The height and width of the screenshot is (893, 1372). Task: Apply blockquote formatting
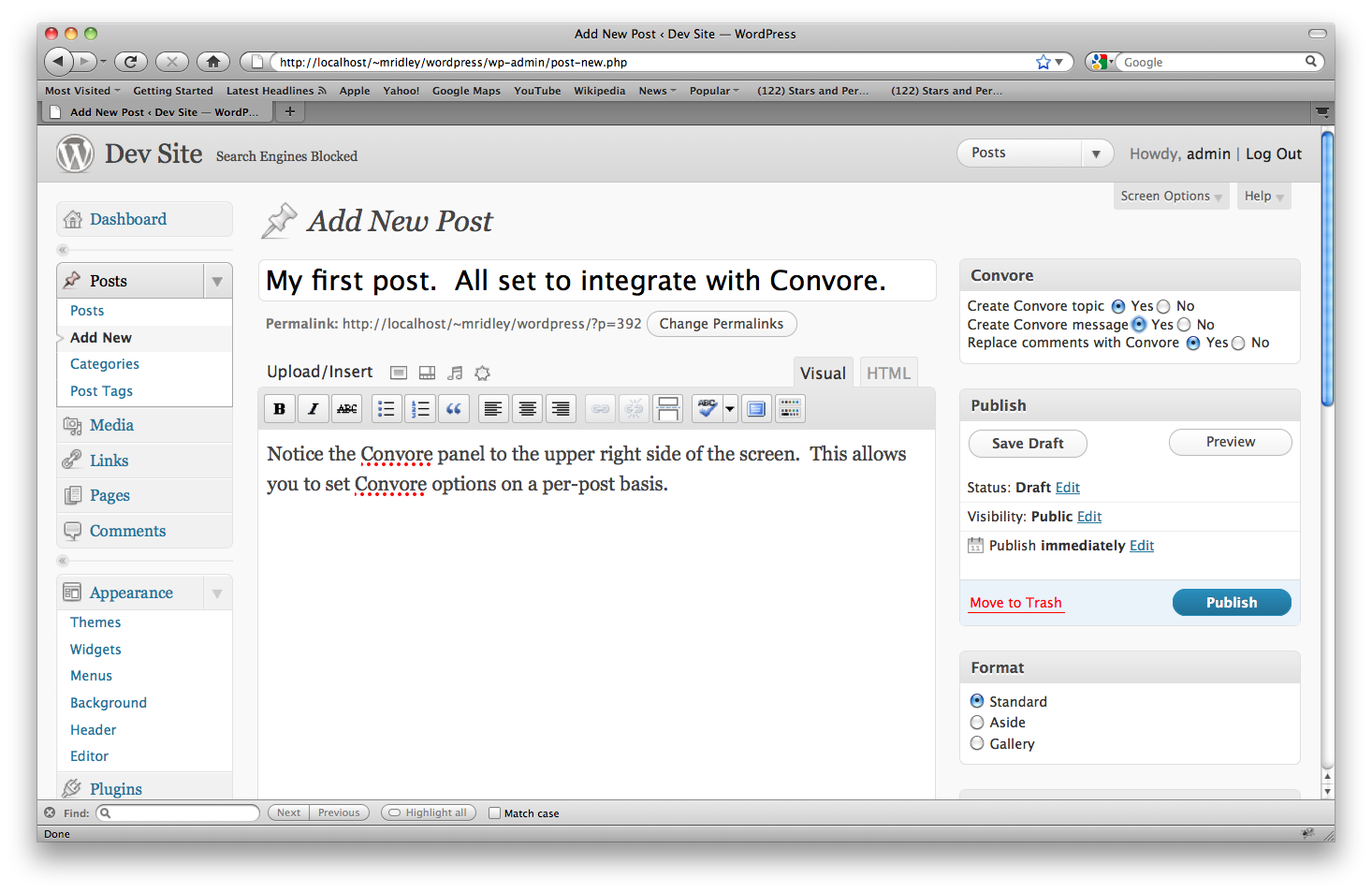(x=454, y=409)
